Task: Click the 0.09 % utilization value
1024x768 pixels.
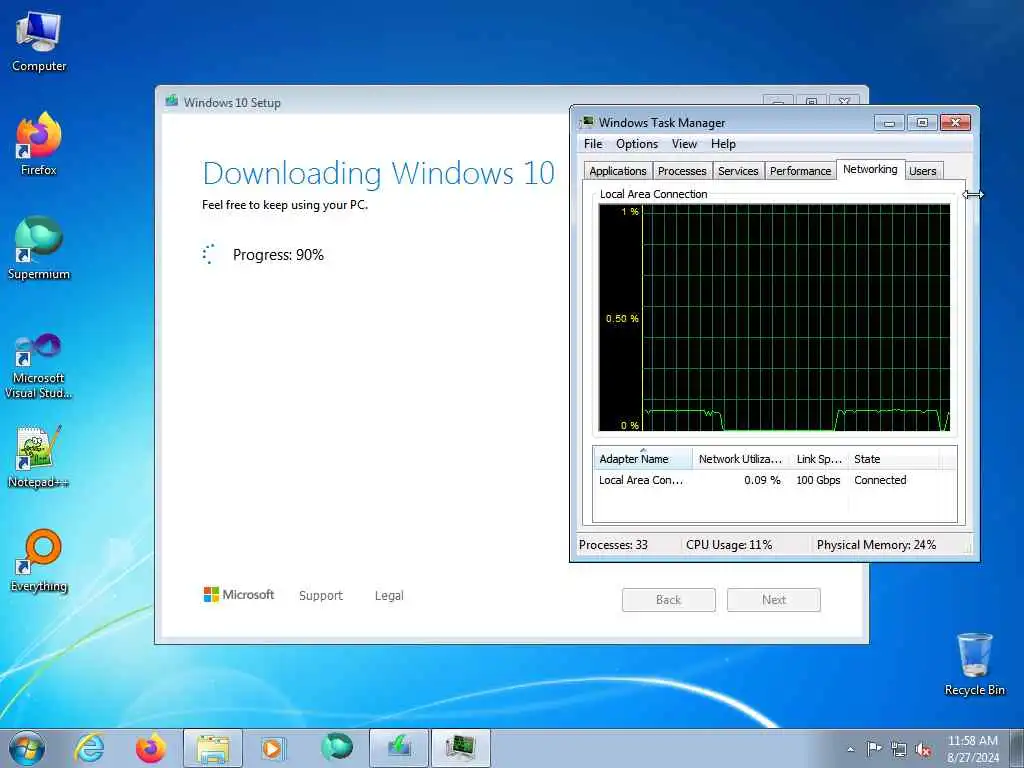Action: point(762,480)
